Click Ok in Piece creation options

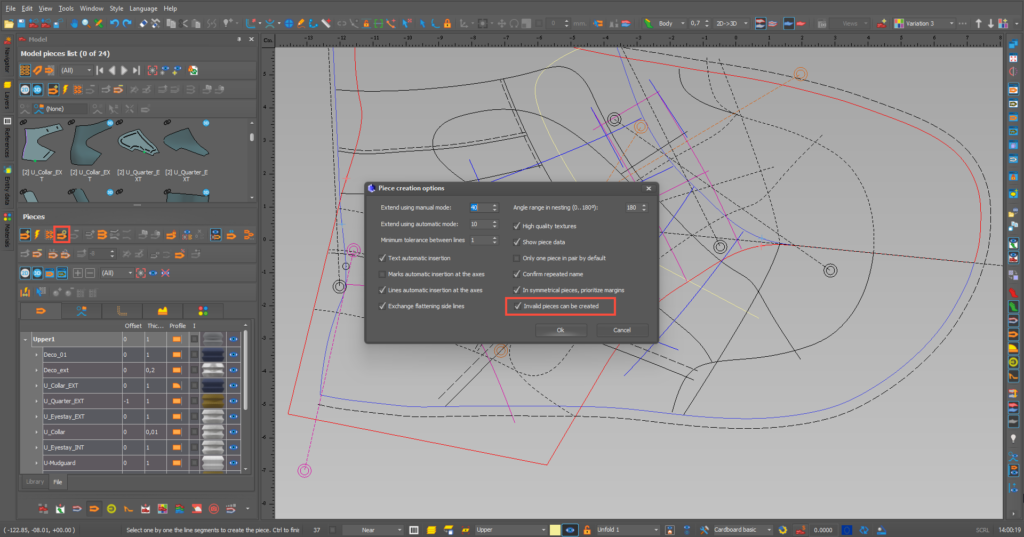(x=560, y=330)
